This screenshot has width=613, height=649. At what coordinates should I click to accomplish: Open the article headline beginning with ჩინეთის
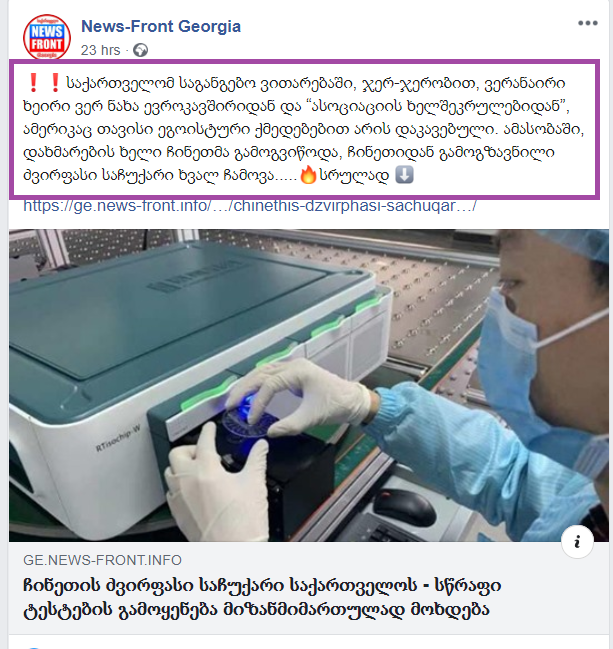point(262,597)
